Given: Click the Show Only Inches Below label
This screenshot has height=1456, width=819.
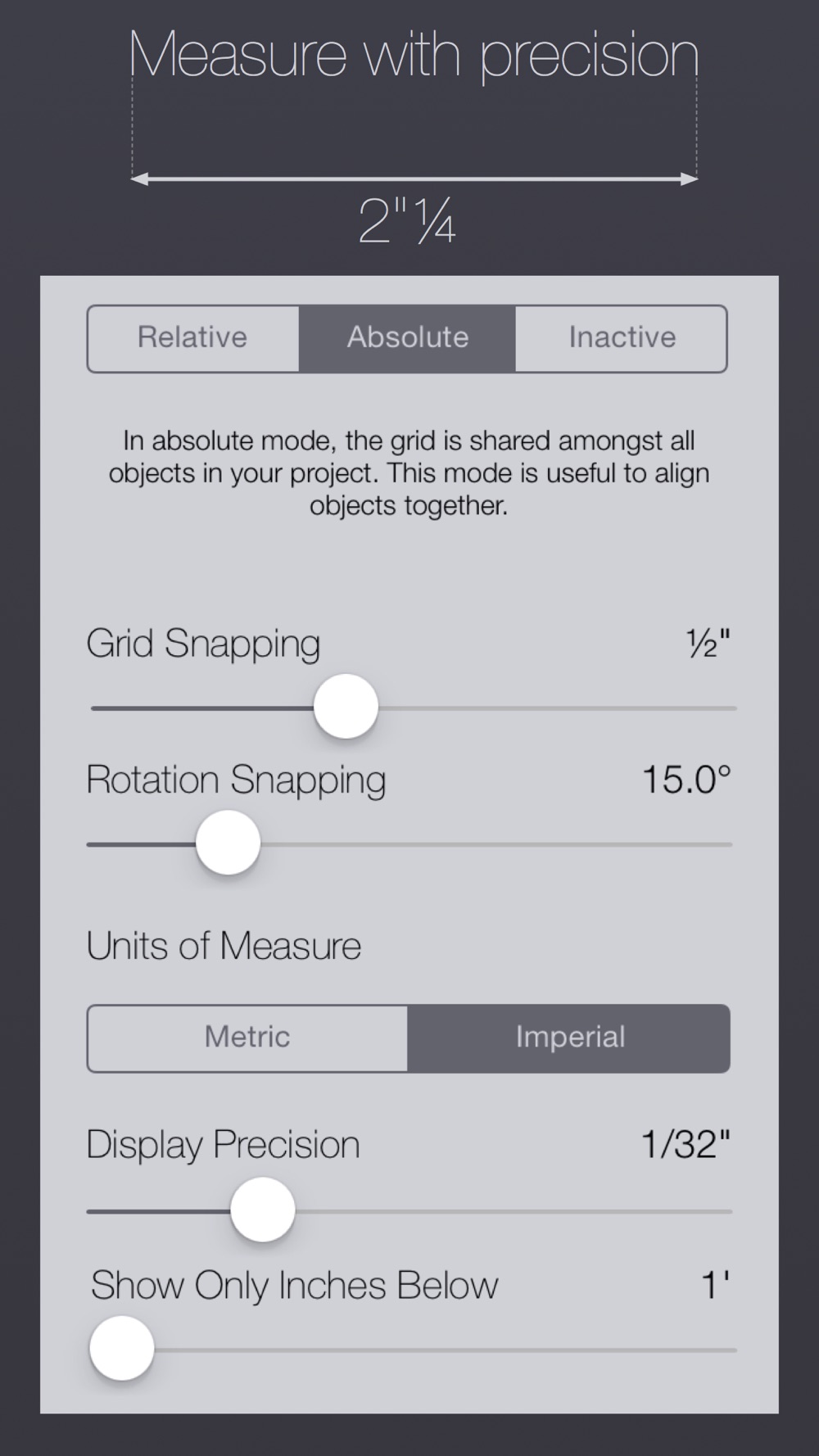Looking at the screenshot, I should 294,1286.
